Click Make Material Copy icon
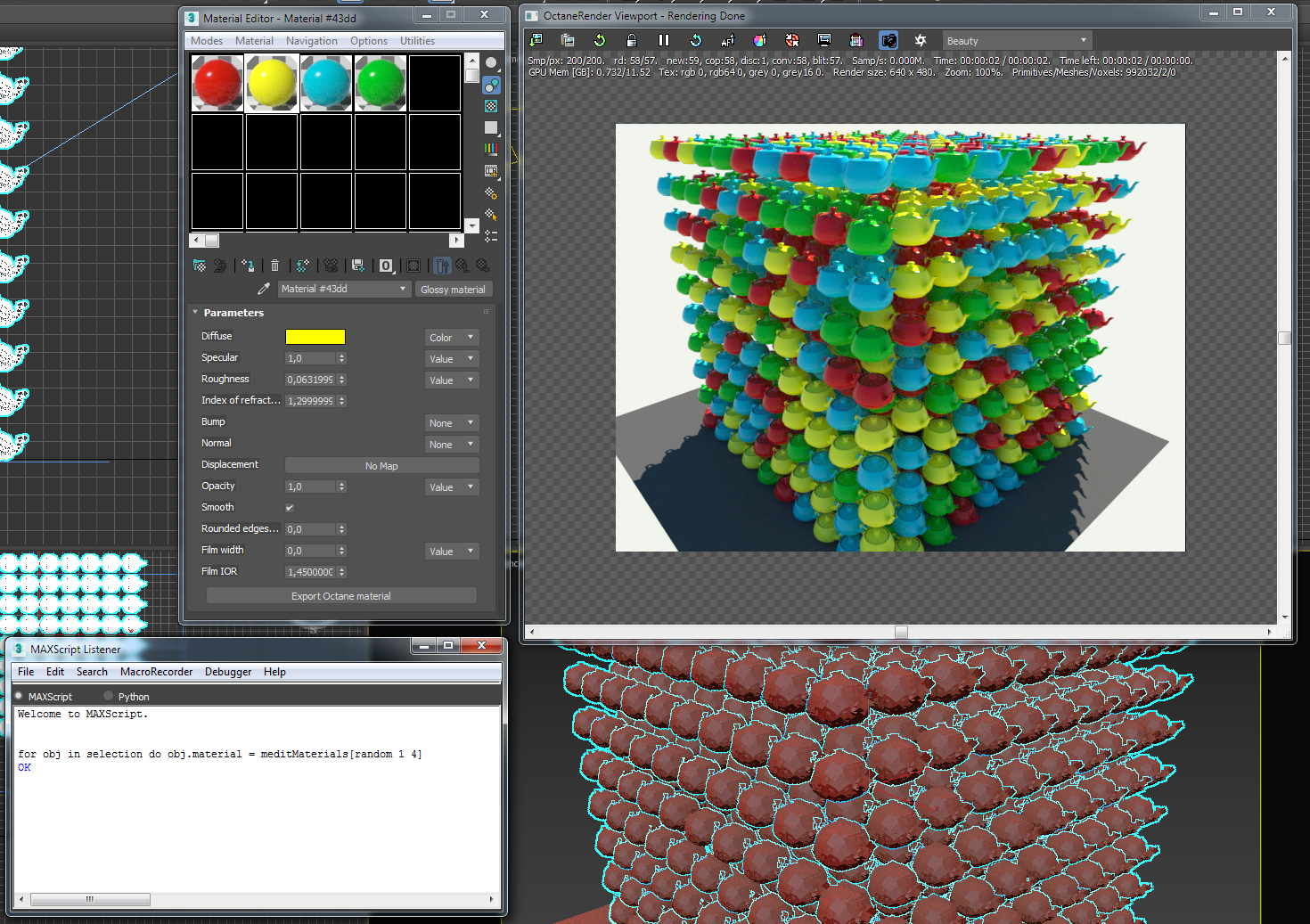 tap(303, 266)
